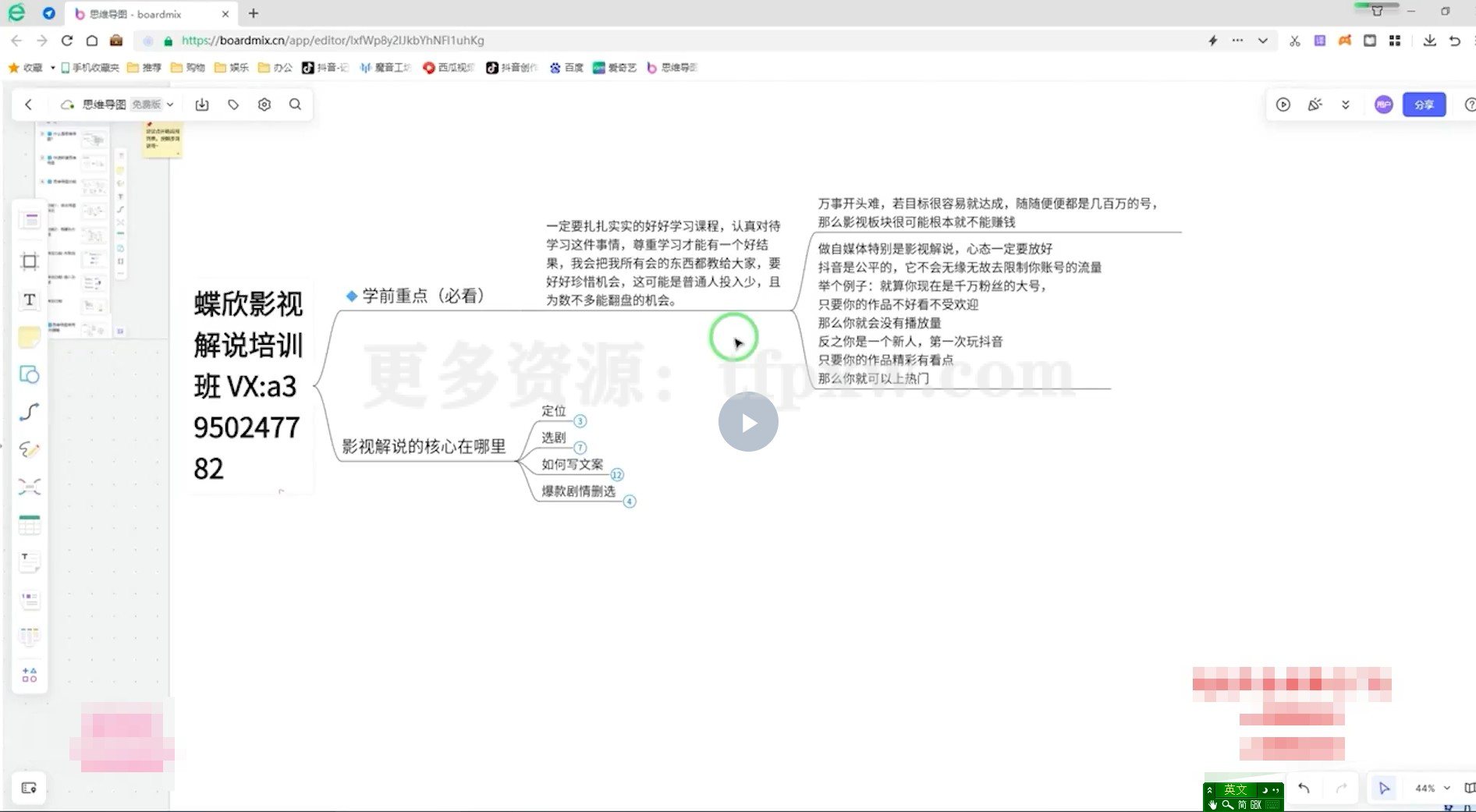1476x812 pixels.
Task: Undo the last action with the back arrow
Action: click(x=1303, y=788)
